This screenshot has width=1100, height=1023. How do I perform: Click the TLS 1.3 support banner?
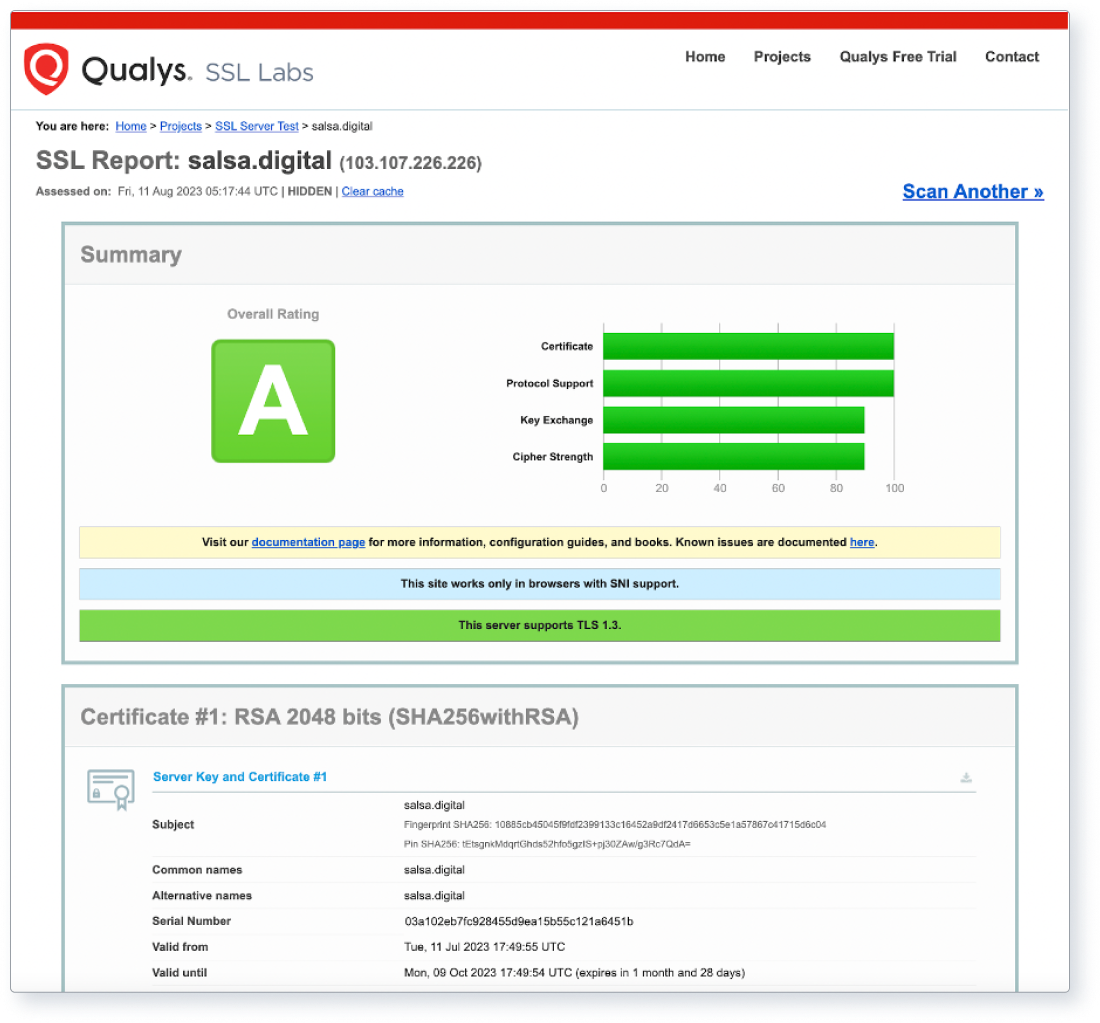540,625
